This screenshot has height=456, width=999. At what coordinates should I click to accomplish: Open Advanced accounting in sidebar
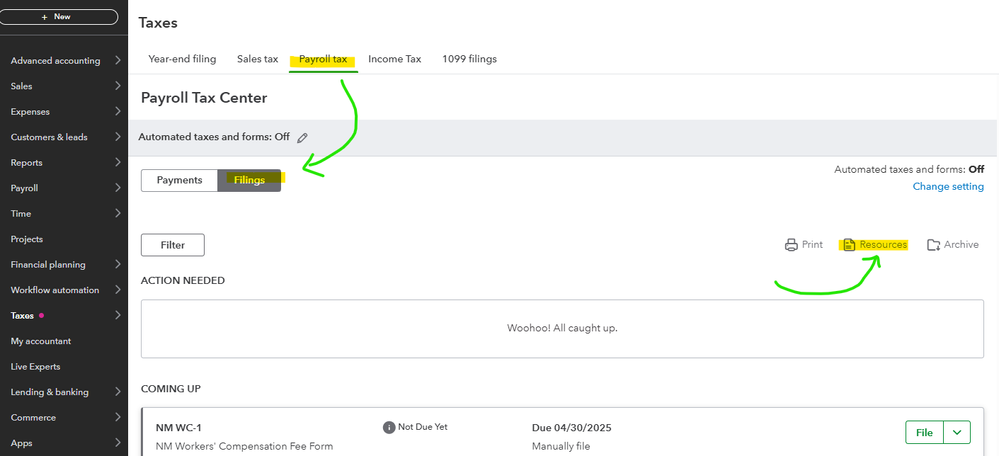[55, 61]
